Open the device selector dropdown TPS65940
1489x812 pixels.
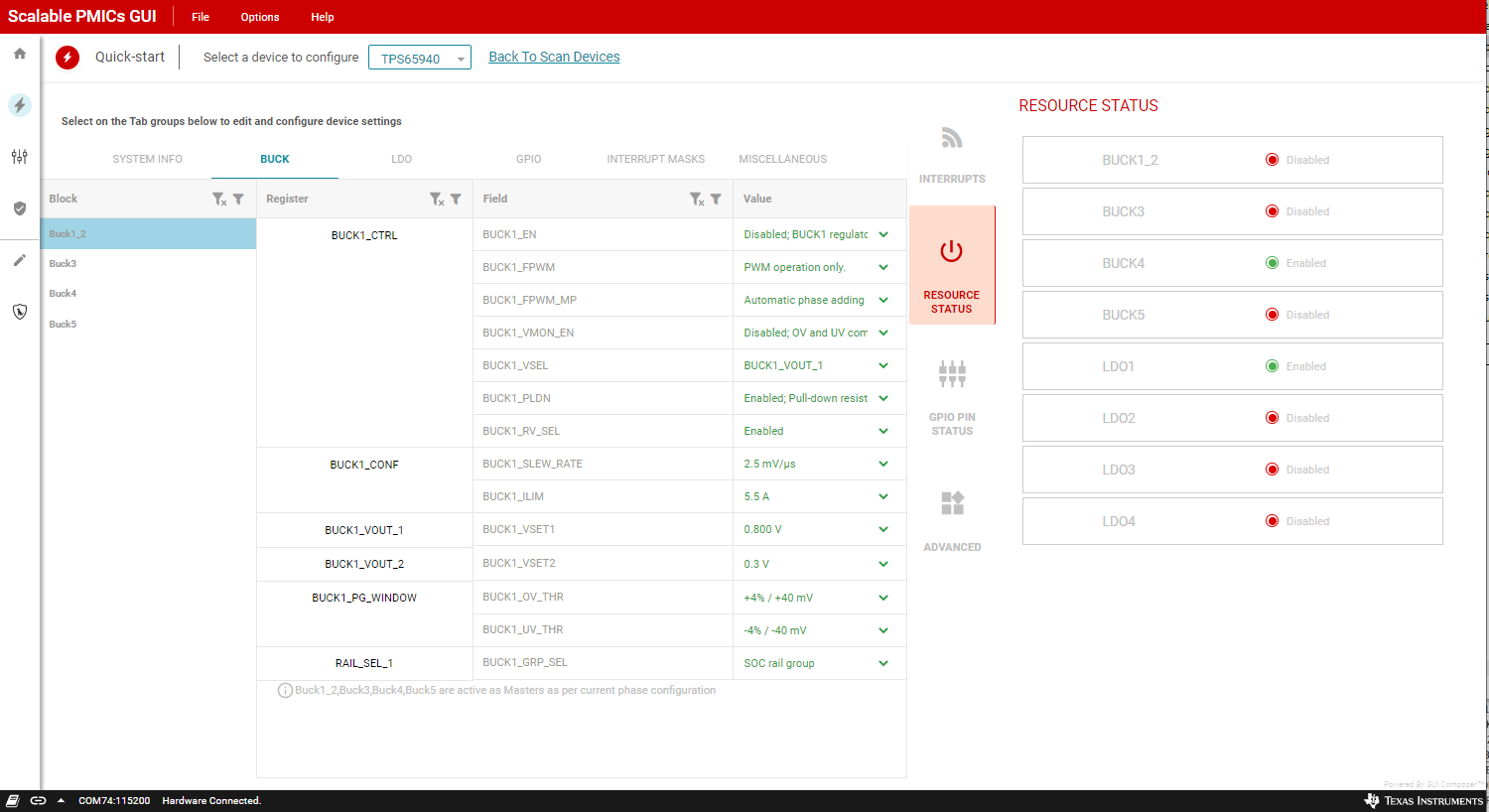(419, 59)
